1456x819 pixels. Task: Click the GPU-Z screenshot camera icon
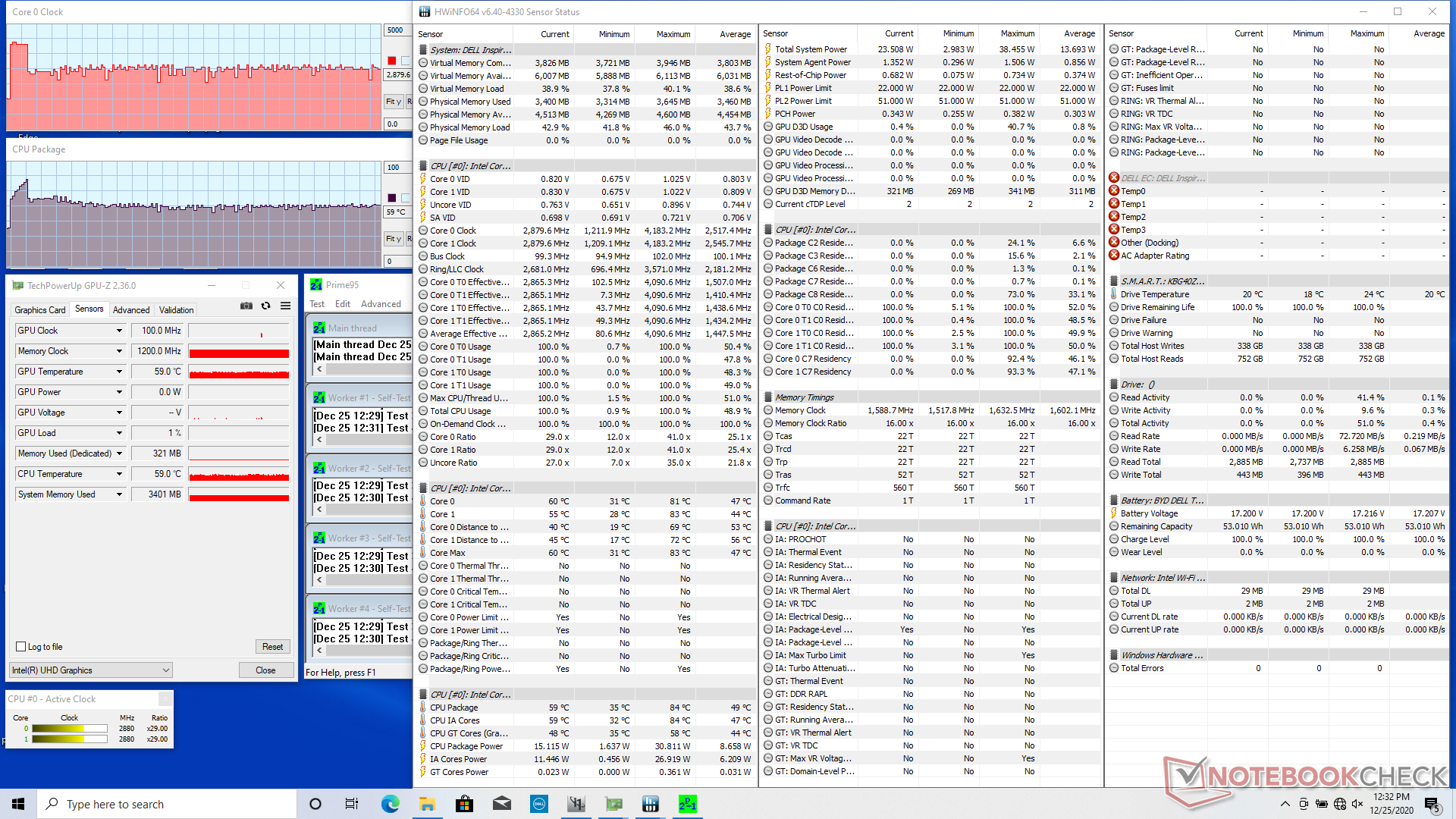[x=246, y=306]
